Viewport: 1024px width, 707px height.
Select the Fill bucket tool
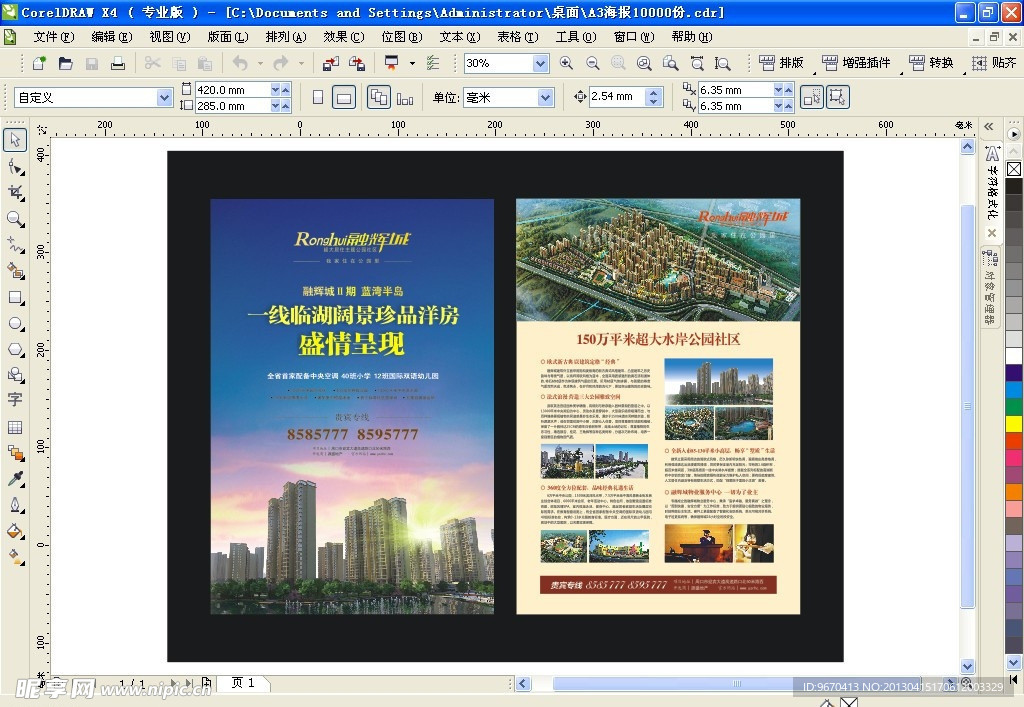coord(15,531)
